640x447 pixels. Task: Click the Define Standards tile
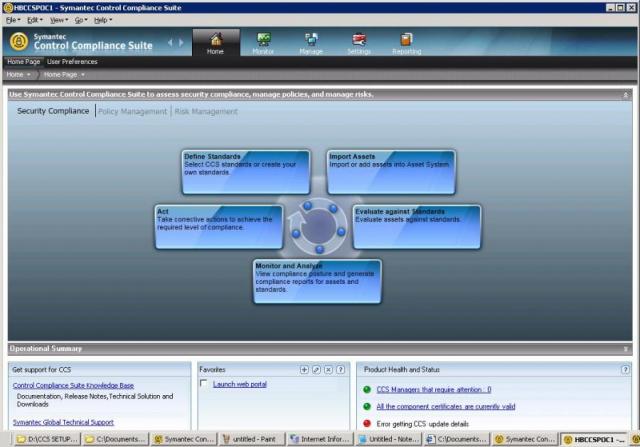[x=246, y=172]
